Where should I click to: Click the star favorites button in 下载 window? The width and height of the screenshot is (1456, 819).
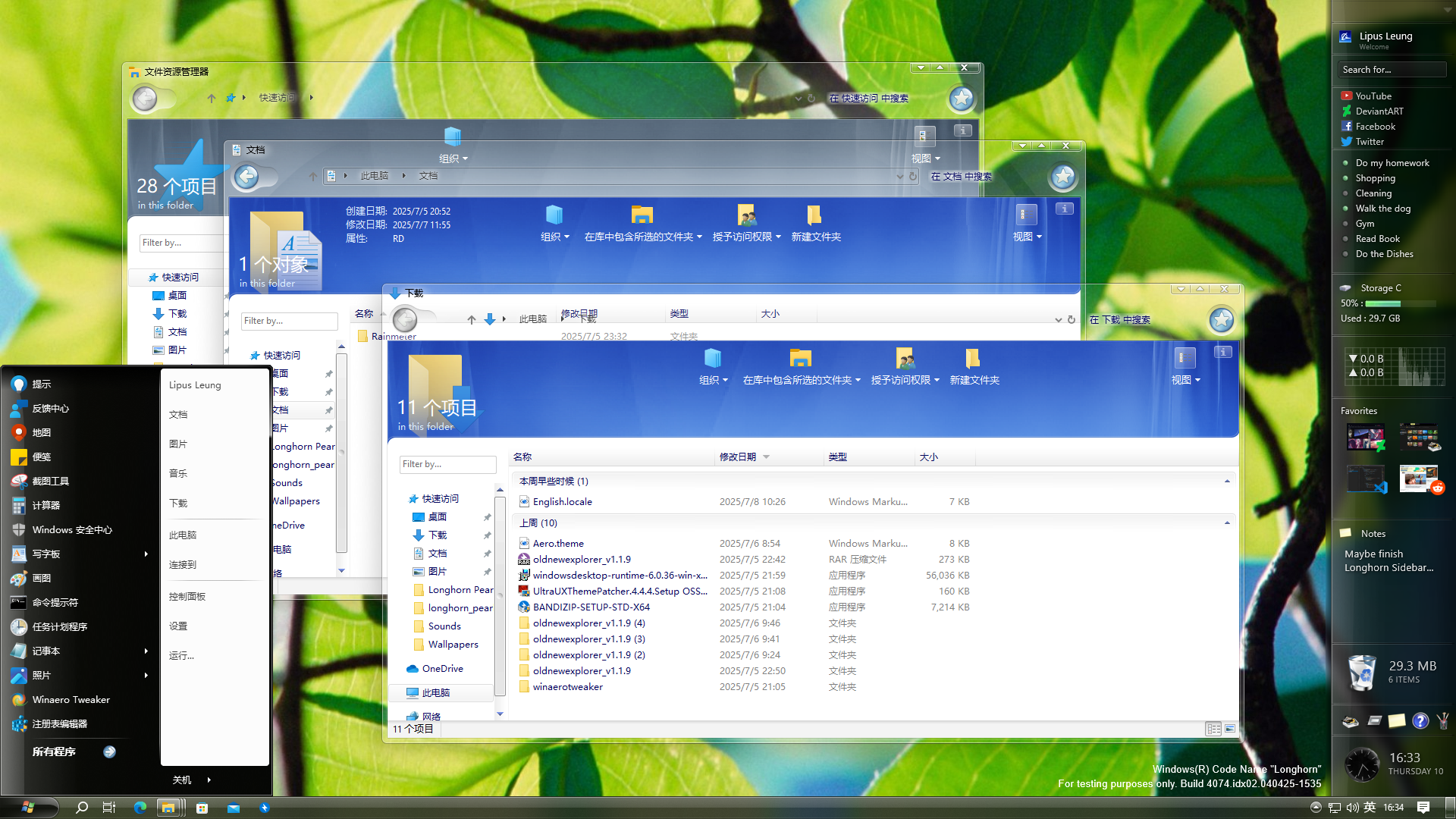(1221, 320)
